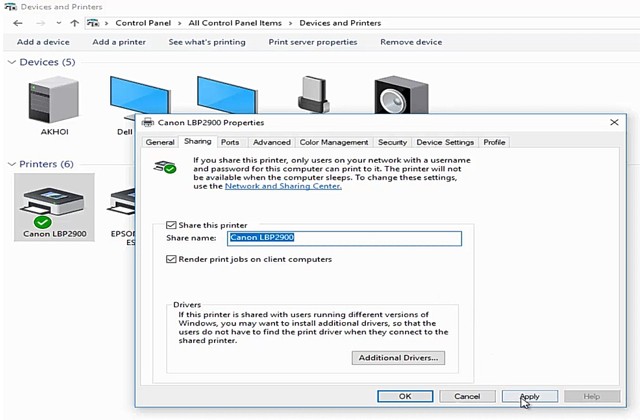Expand chevron after Control Panel breadcrumb

point(180,23)
